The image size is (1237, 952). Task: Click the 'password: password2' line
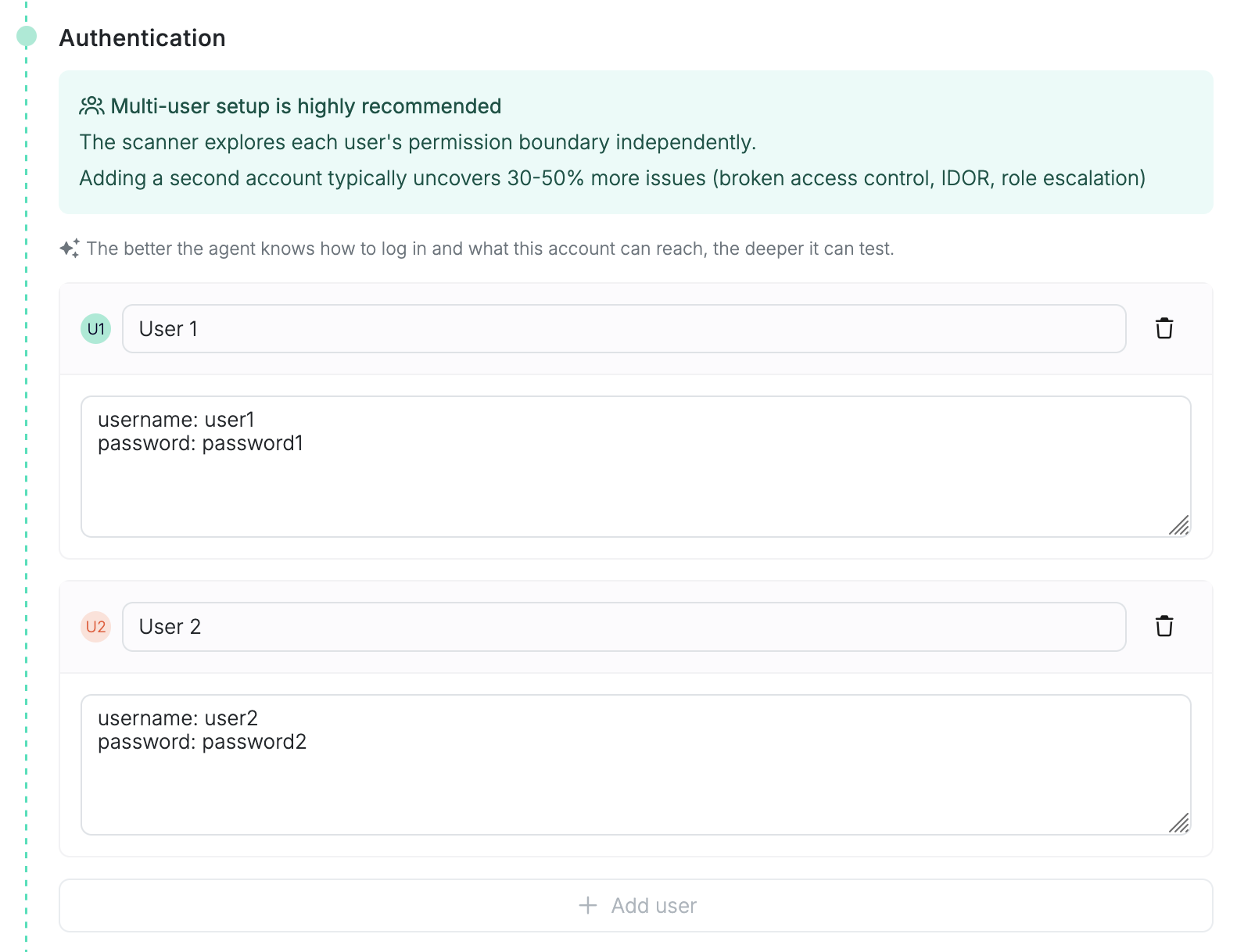pos(202,742)
